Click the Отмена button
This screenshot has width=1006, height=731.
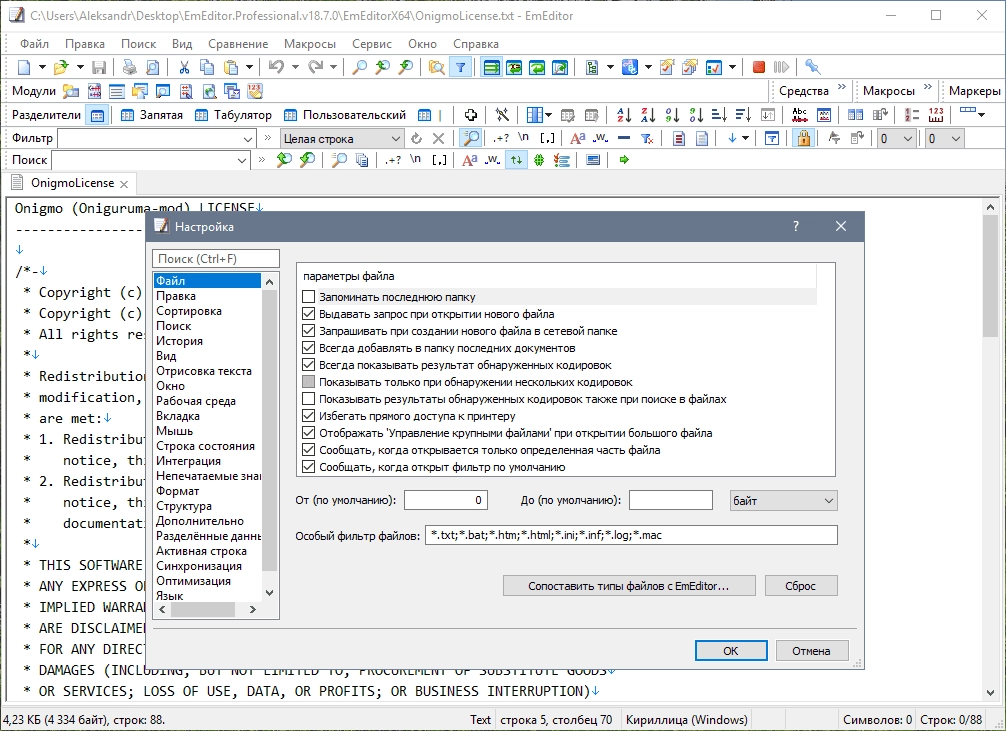coord(812,651)
